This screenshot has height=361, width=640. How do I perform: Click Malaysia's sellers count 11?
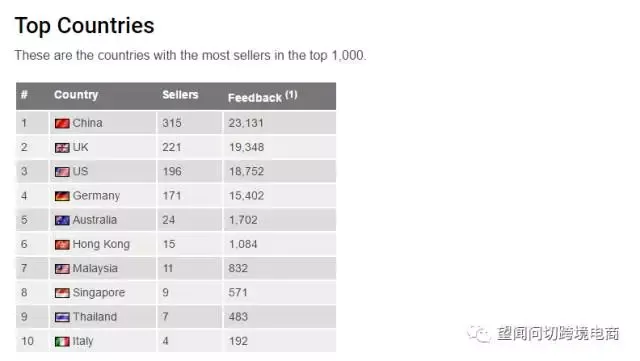(168, 269)
